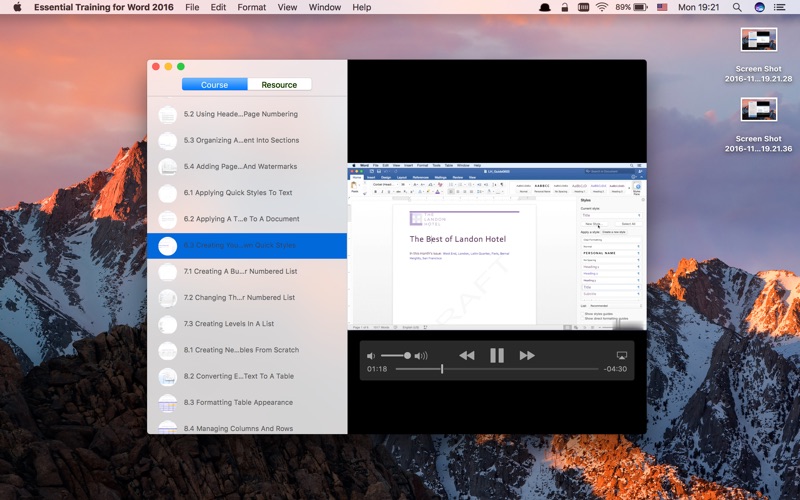Open lesson 5.3 Organizing A...ent Into Sections
The width and height of the screenshot is (800, 500).
(x=247, y=140)
